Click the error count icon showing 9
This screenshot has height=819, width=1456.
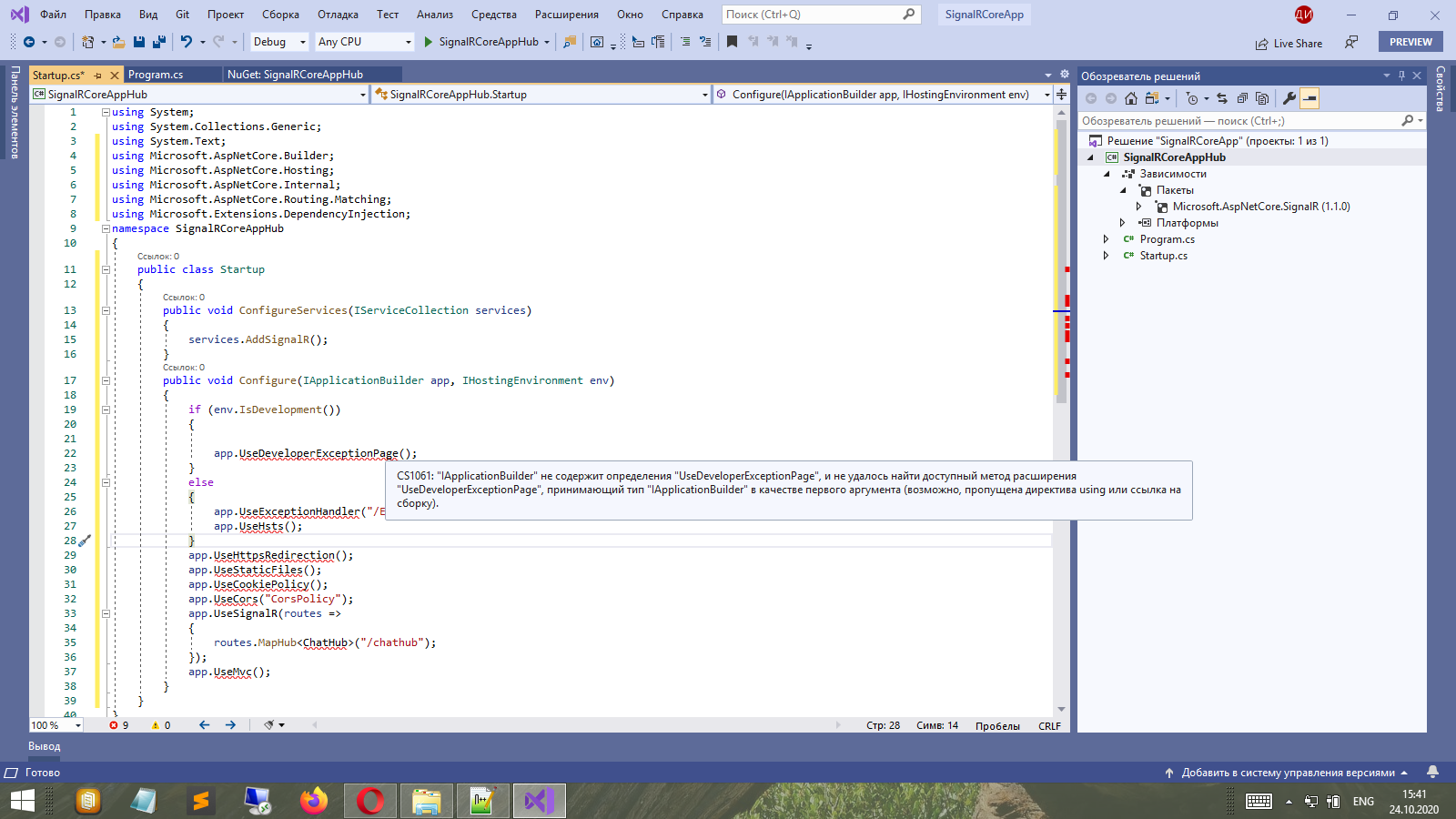pos(114,725)
